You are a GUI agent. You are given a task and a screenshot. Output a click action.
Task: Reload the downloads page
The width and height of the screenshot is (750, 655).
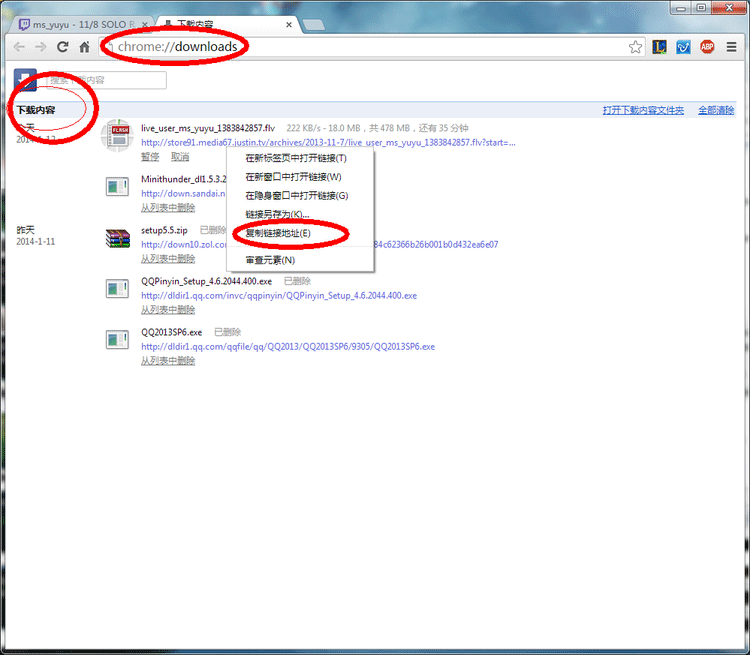pyautogui.click(x=63, y=47)
